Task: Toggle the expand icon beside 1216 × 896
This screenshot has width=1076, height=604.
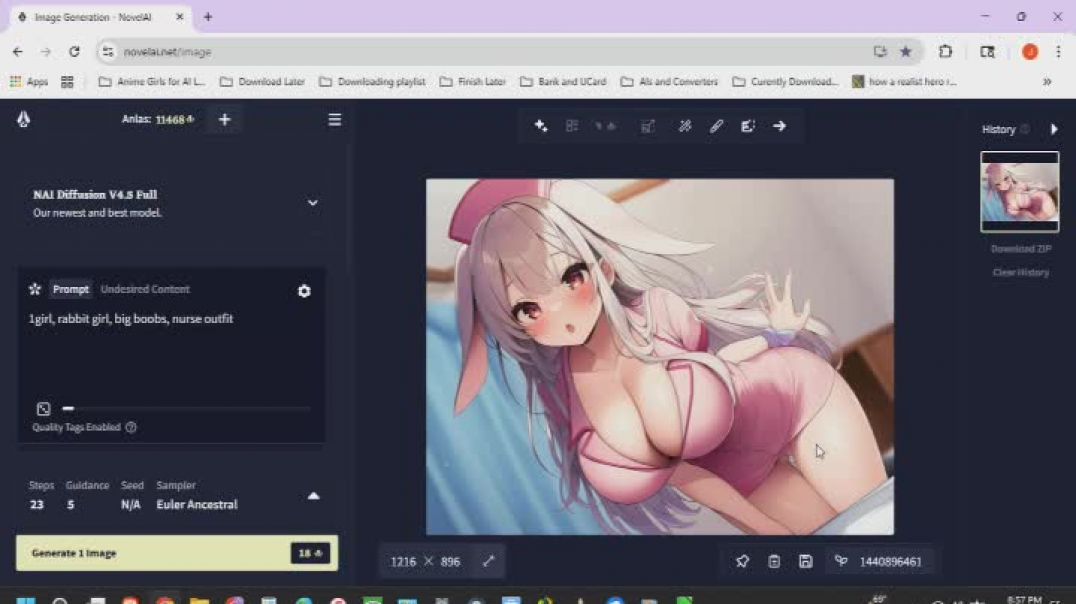Action: 488,562
